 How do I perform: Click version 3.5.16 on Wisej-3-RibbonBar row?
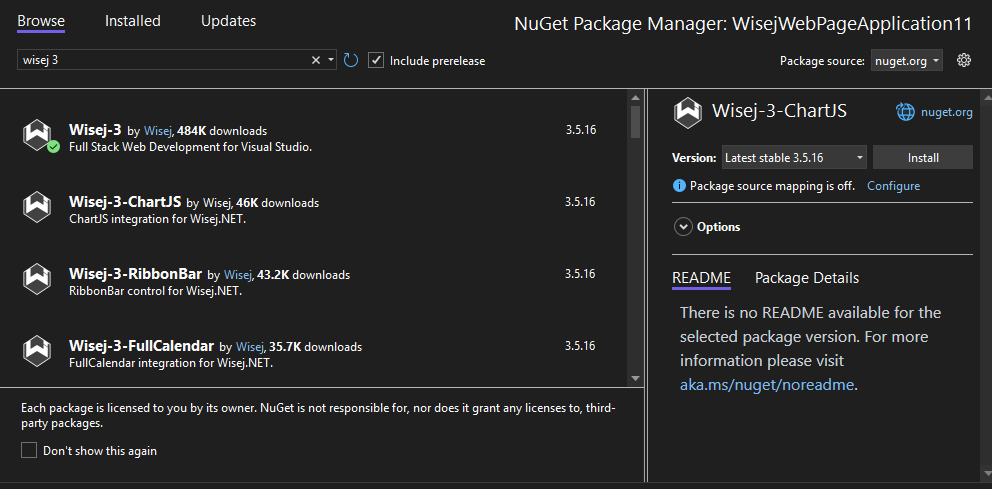580,274
